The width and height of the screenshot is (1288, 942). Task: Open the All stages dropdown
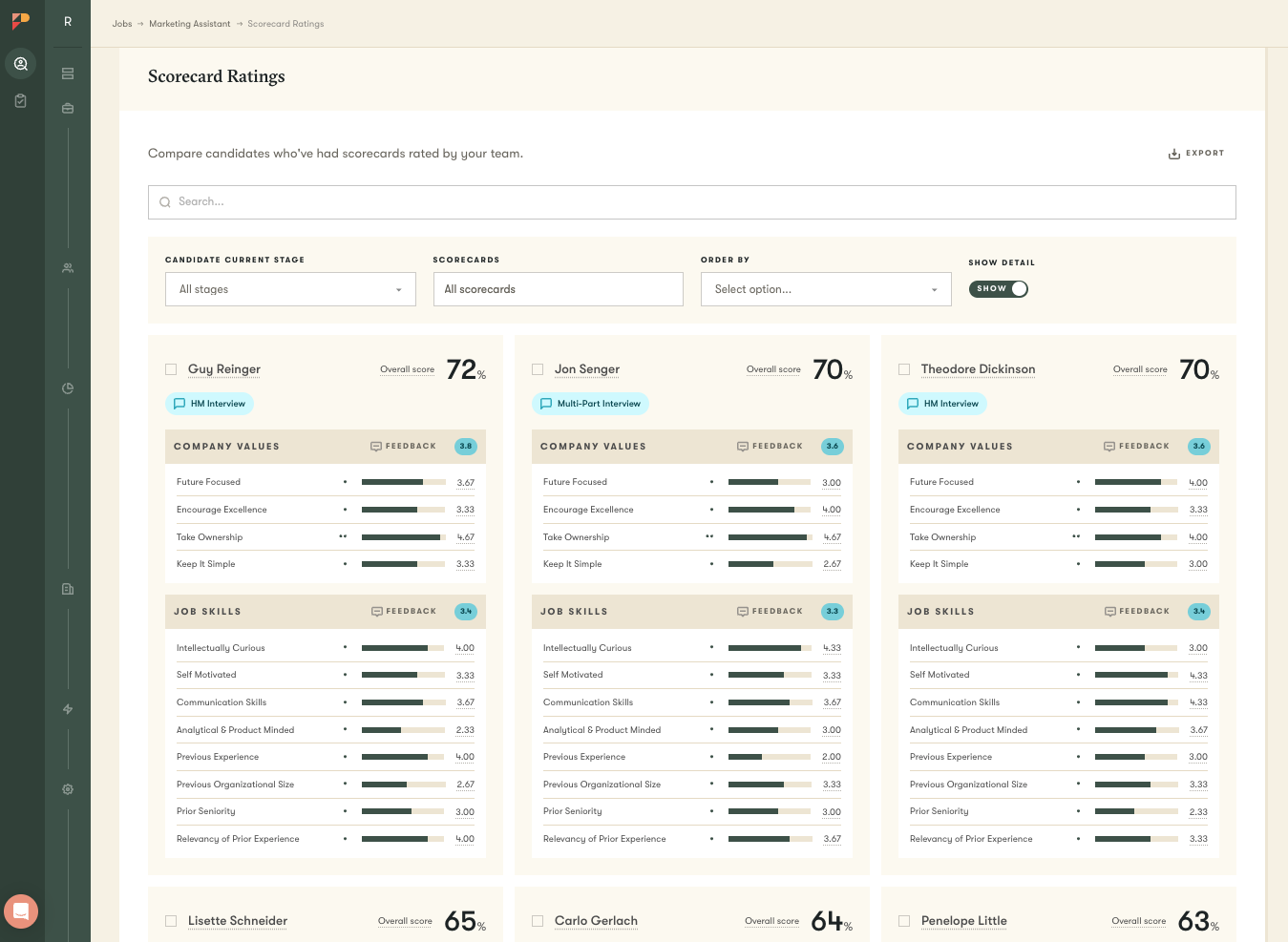click(x=290, y=289)
